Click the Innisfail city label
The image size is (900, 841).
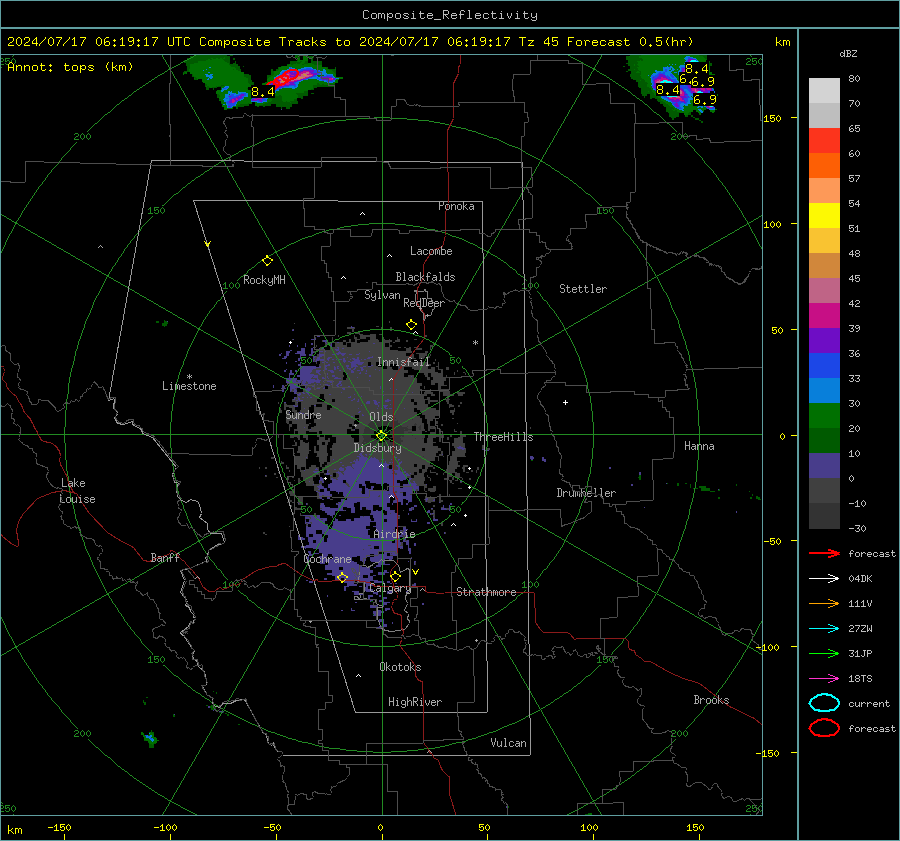pyautogui.click(x=404, y=362)
